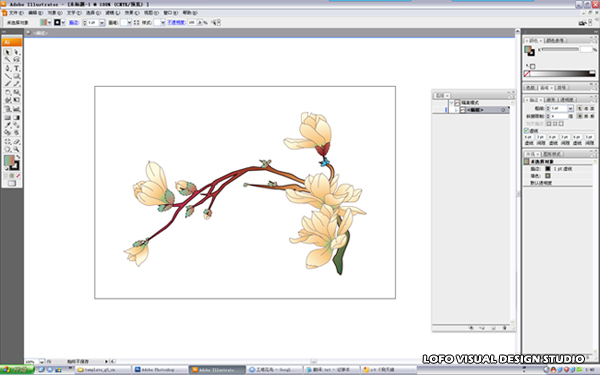Select the Zoom magnifier tool

[x=16, y=149]
